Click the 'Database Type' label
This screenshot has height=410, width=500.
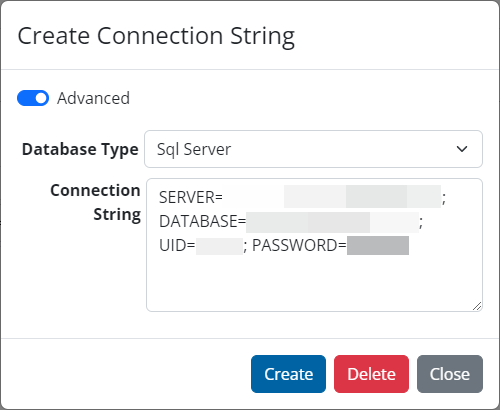[80, 149]
